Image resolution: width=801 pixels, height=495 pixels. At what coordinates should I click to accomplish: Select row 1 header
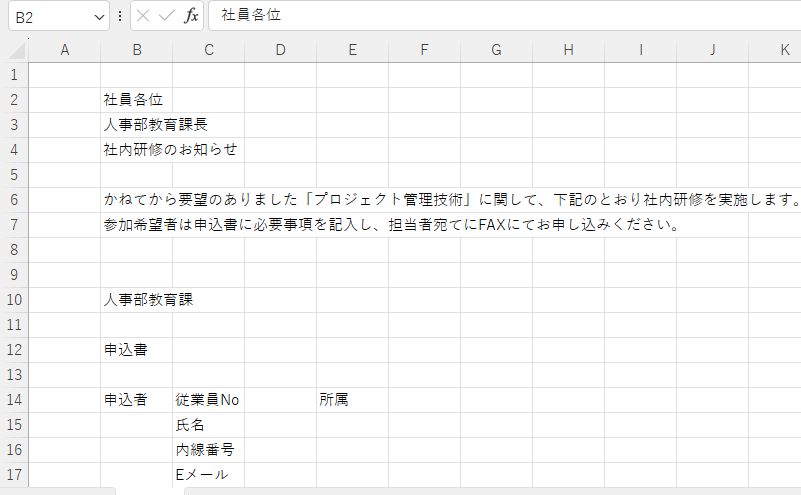coord(14,75)
